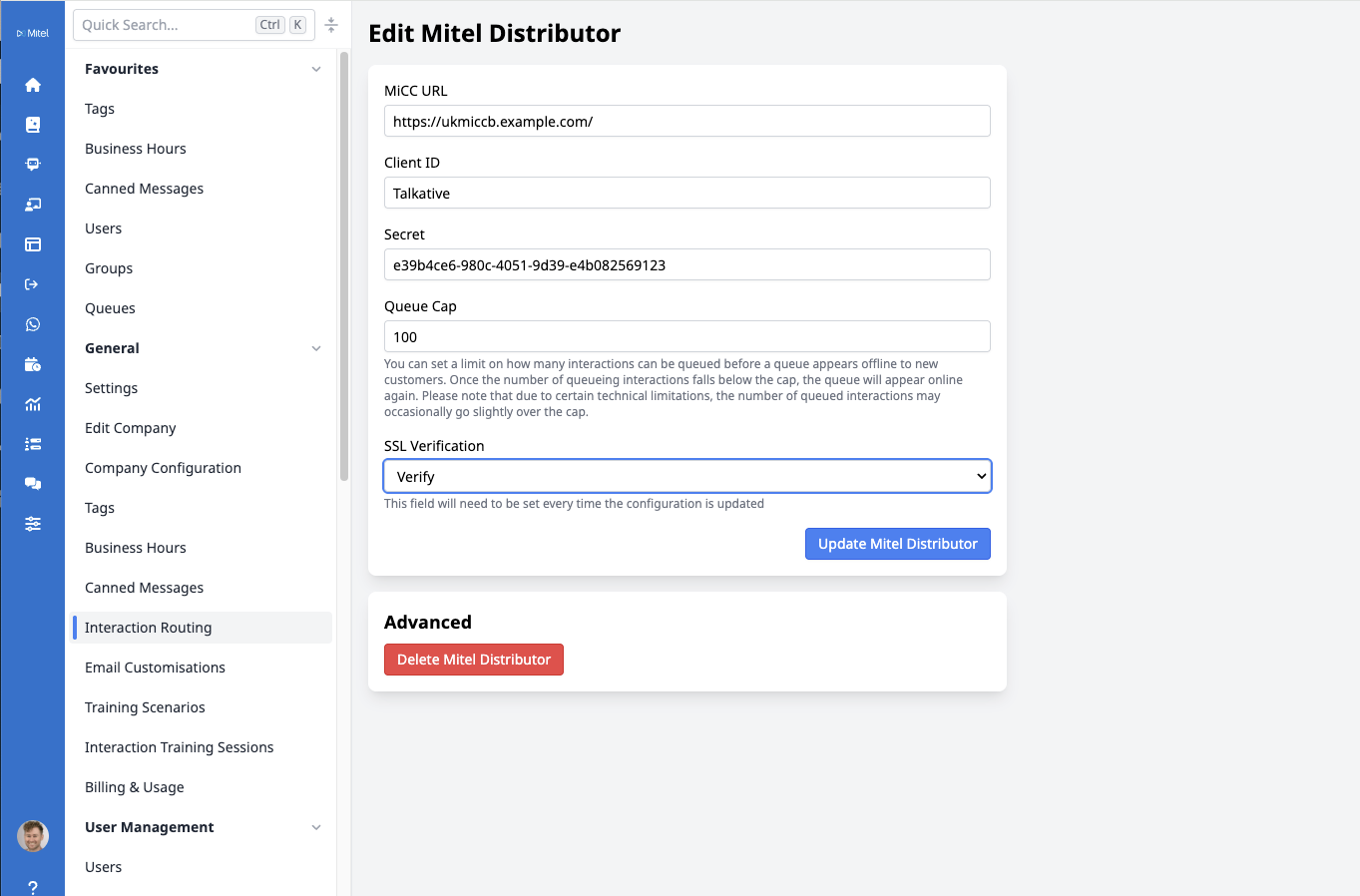
Task: Focus the Quick Search box
Action: (194, 25)
